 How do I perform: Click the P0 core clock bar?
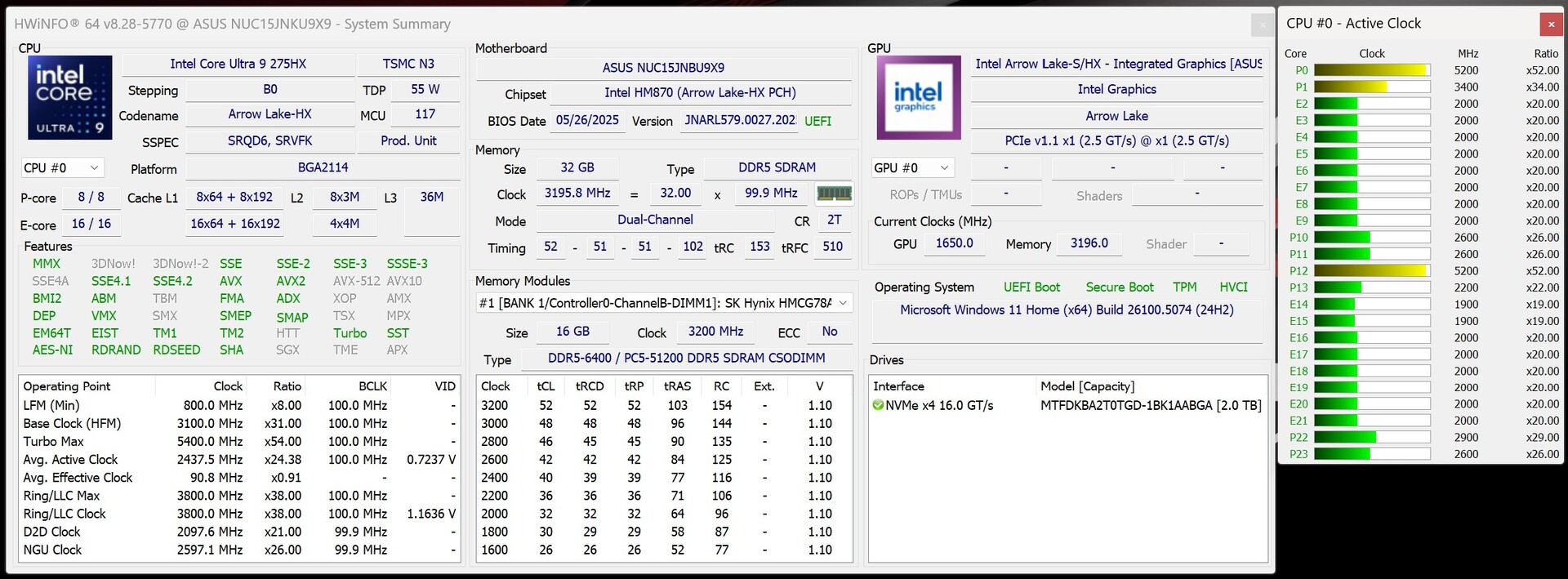tap(1371, 70)
